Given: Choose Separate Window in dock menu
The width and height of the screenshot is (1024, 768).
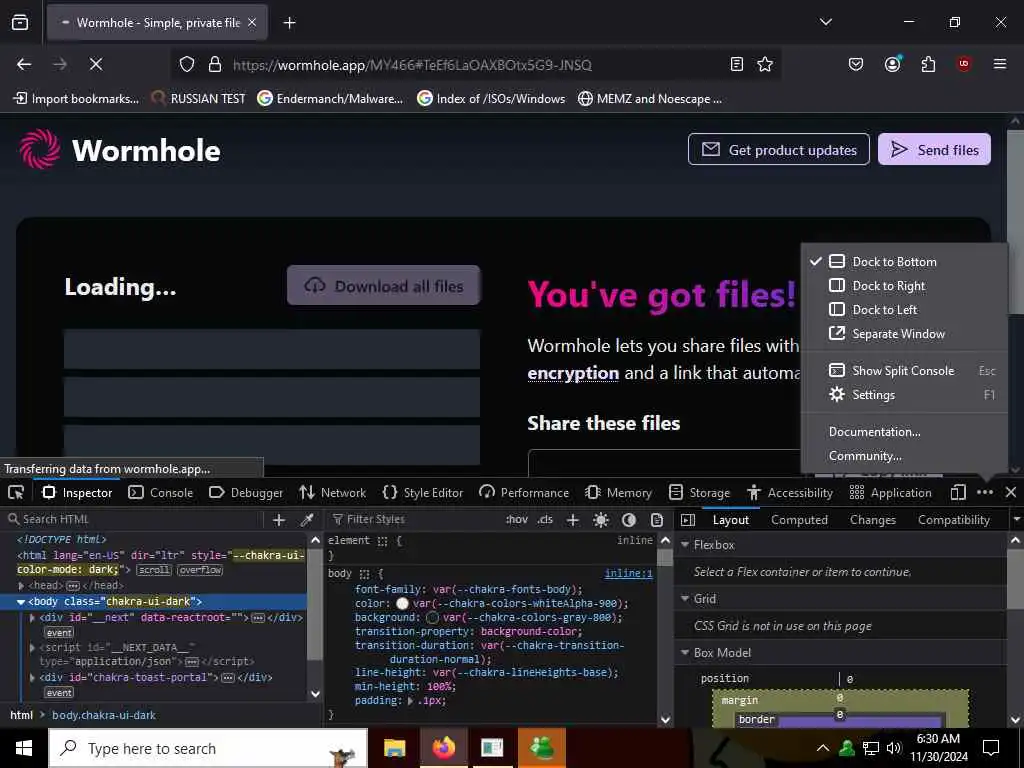Looking at the screenshot, I should [904, 334].
